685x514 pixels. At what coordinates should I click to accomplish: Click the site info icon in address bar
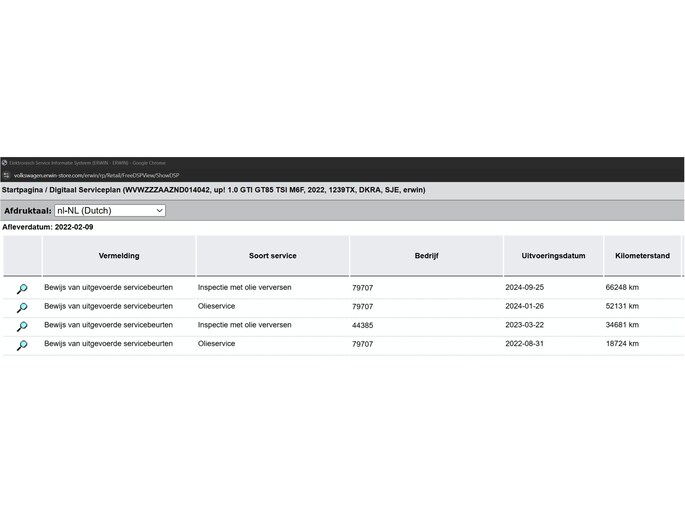click(x=6, y=174)
